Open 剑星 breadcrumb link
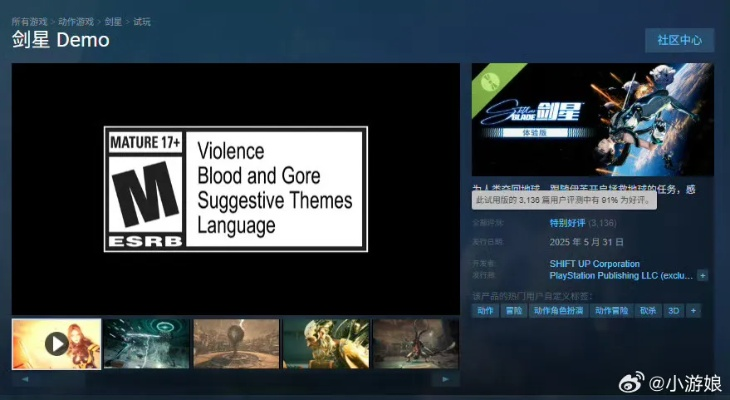The image size is (730, 400). pos(113,22)
